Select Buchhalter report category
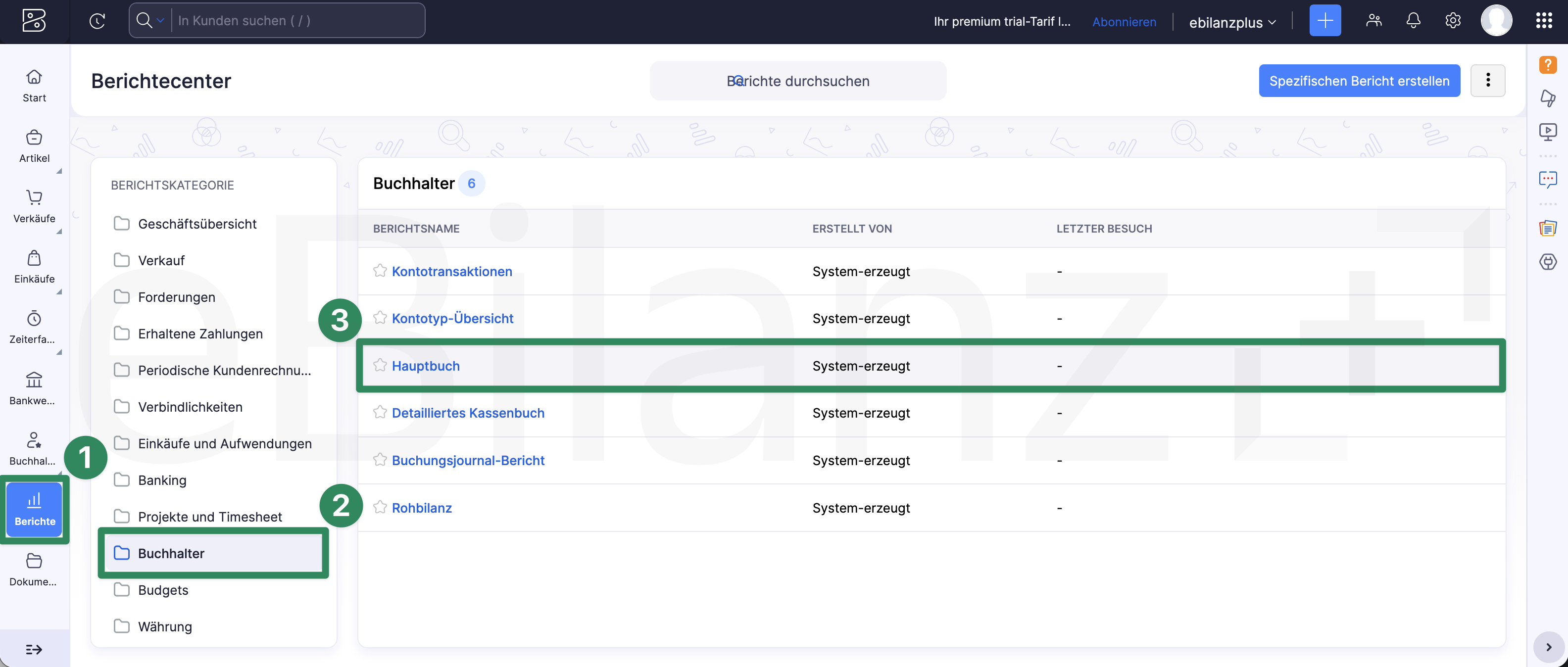The image size is (1568, 667). [213, 553]
